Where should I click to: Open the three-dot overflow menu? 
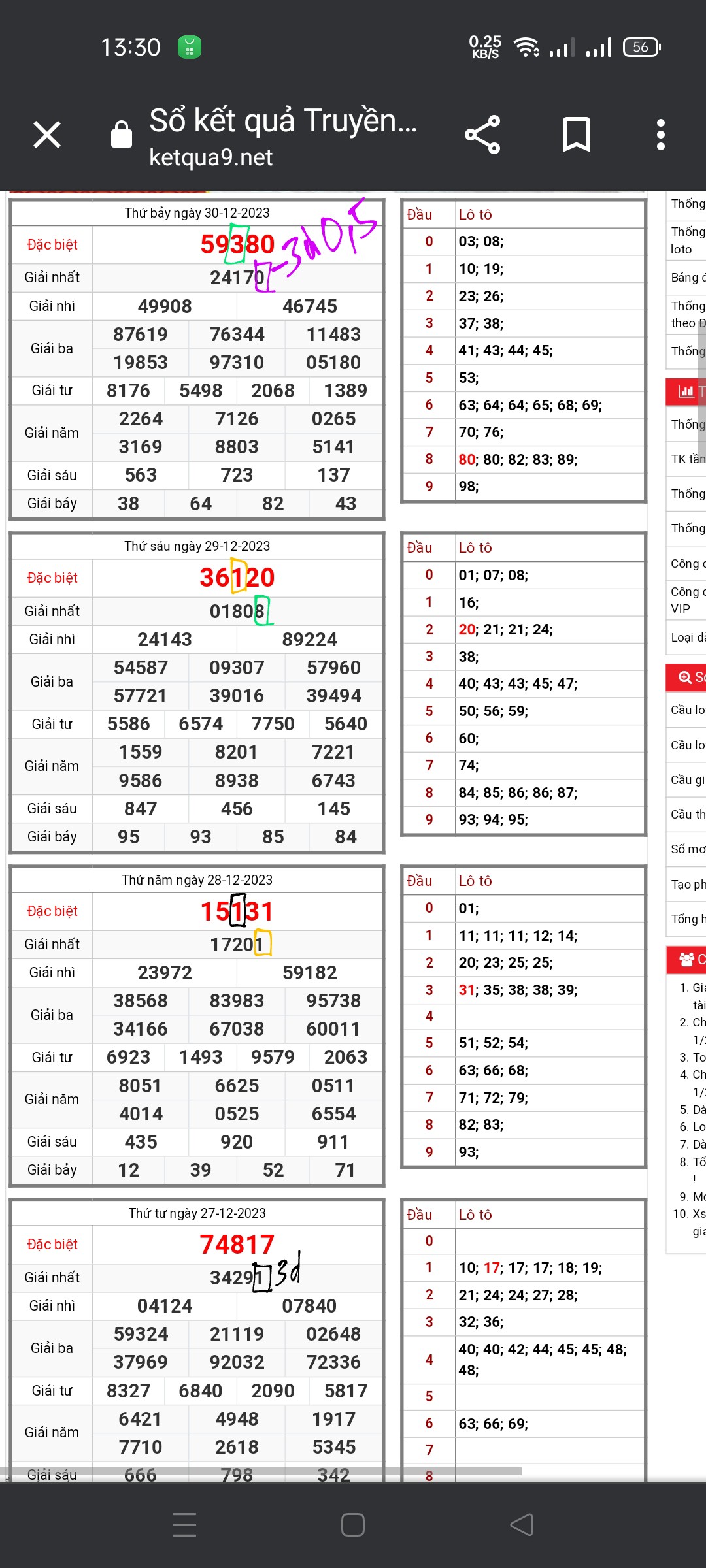[x=661, y=135]
